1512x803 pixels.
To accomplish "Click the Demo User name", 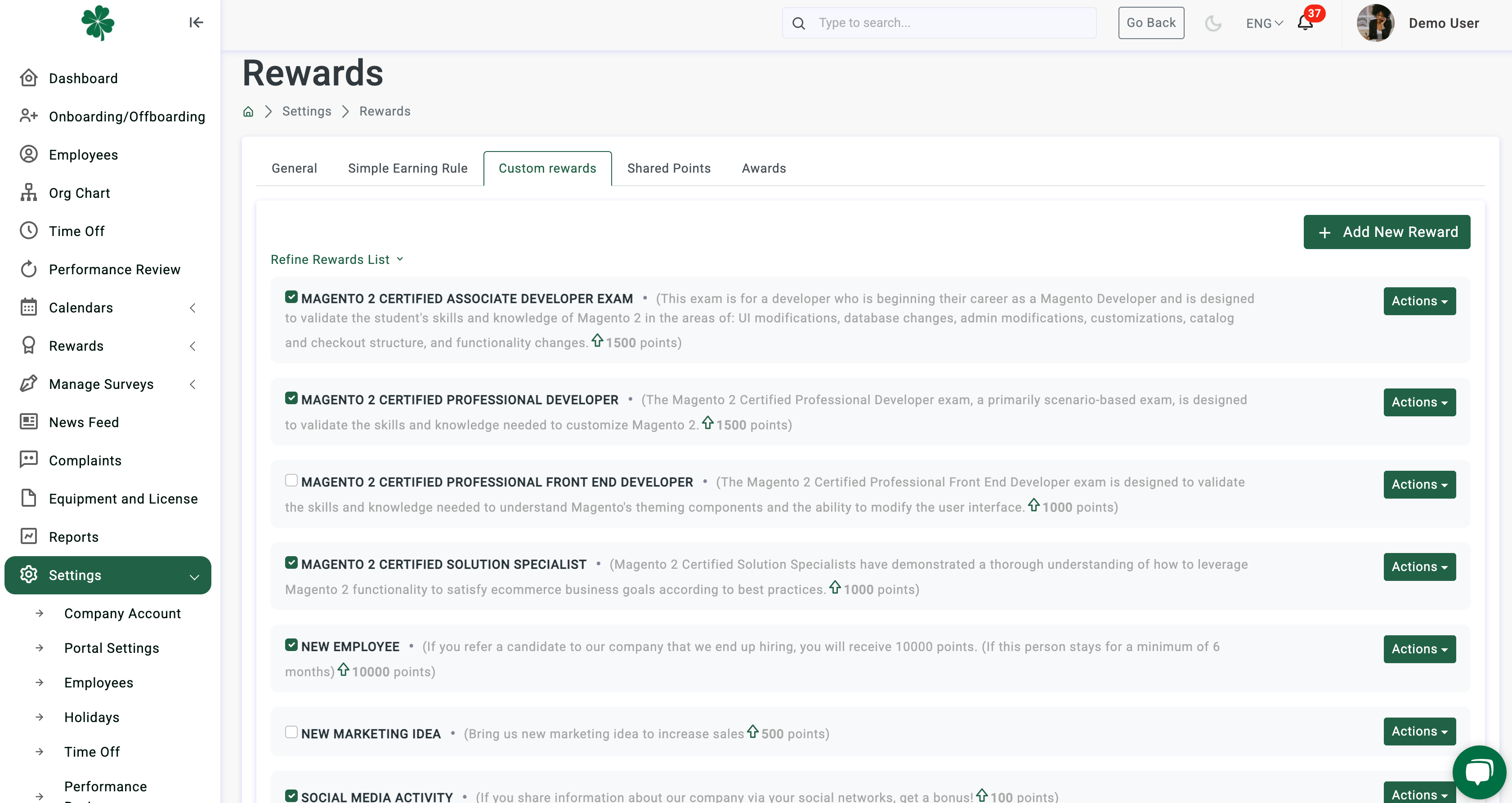I will (1443, 23).
